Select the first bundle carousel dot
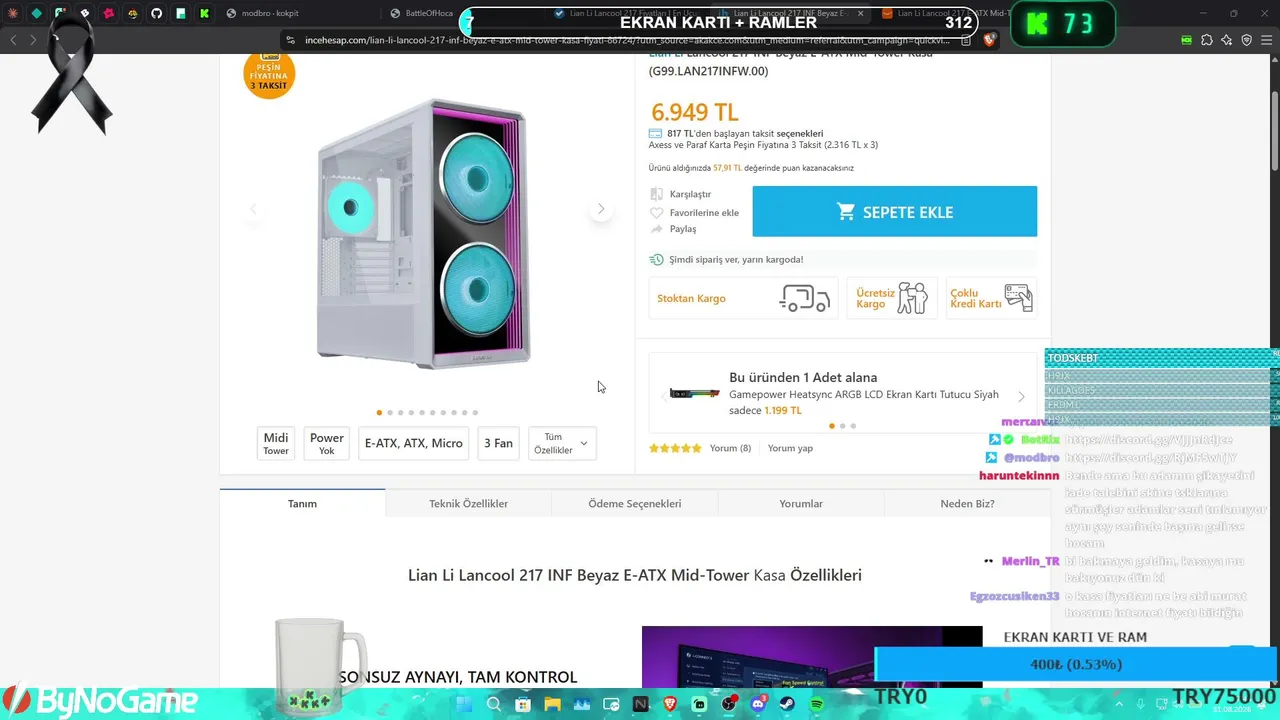 (832, 426)
